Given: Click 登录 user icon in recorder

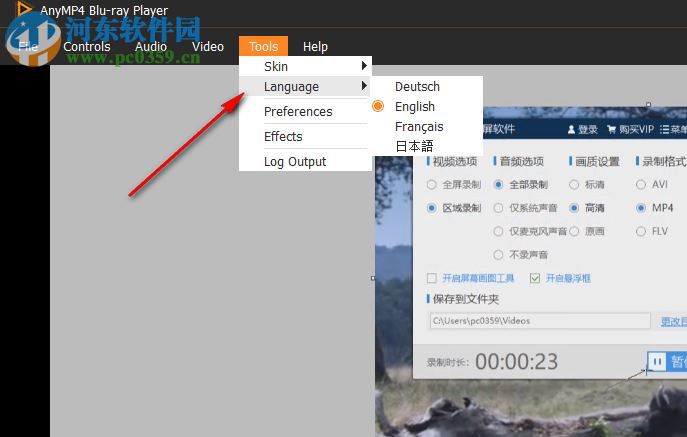Looking at the screenshot, I should [571, 130].
